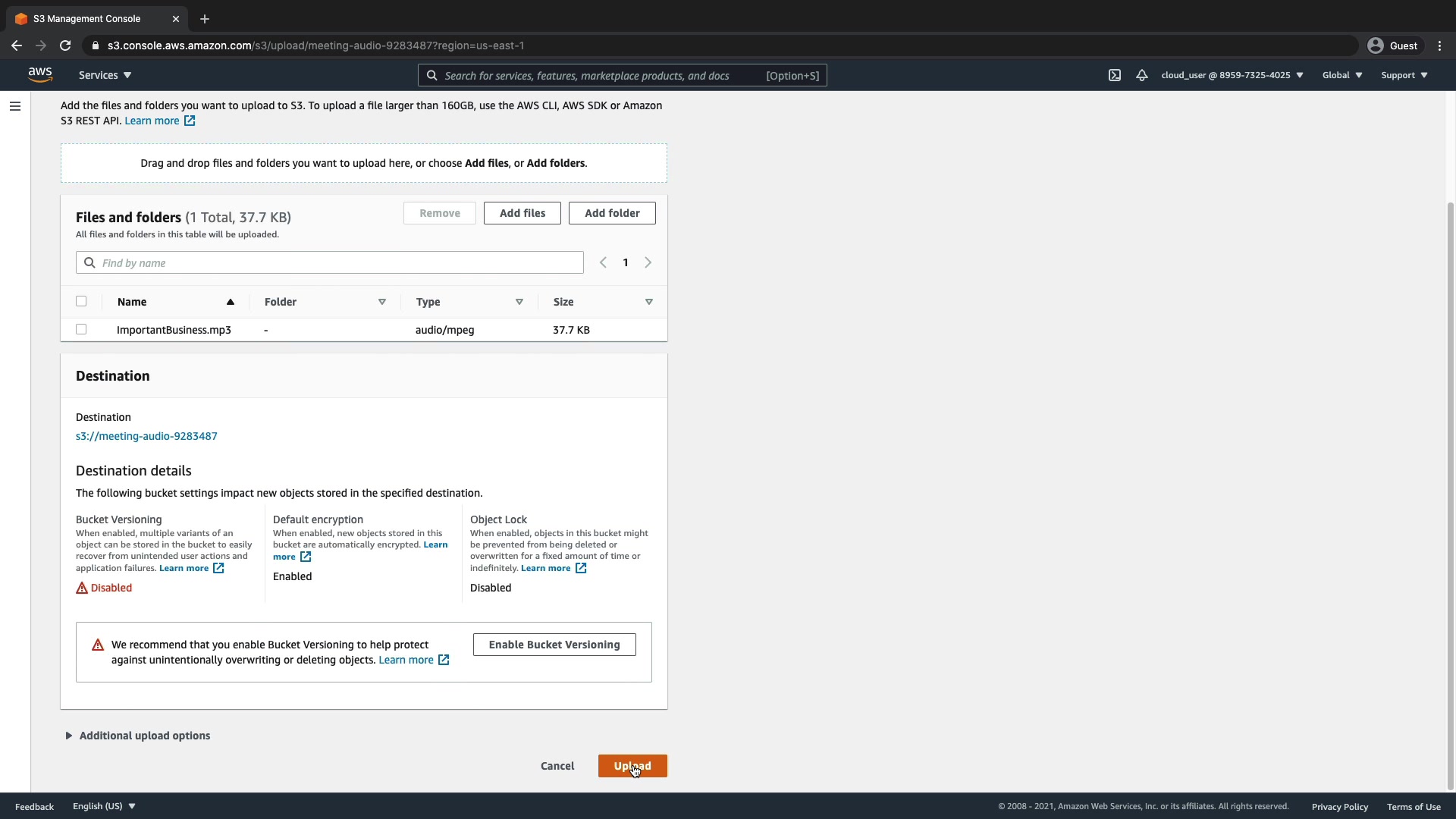This screenshot has width=1456, height=819.
Task: Open the browser three-dot menu
Action: click(x=1439, y=45)
